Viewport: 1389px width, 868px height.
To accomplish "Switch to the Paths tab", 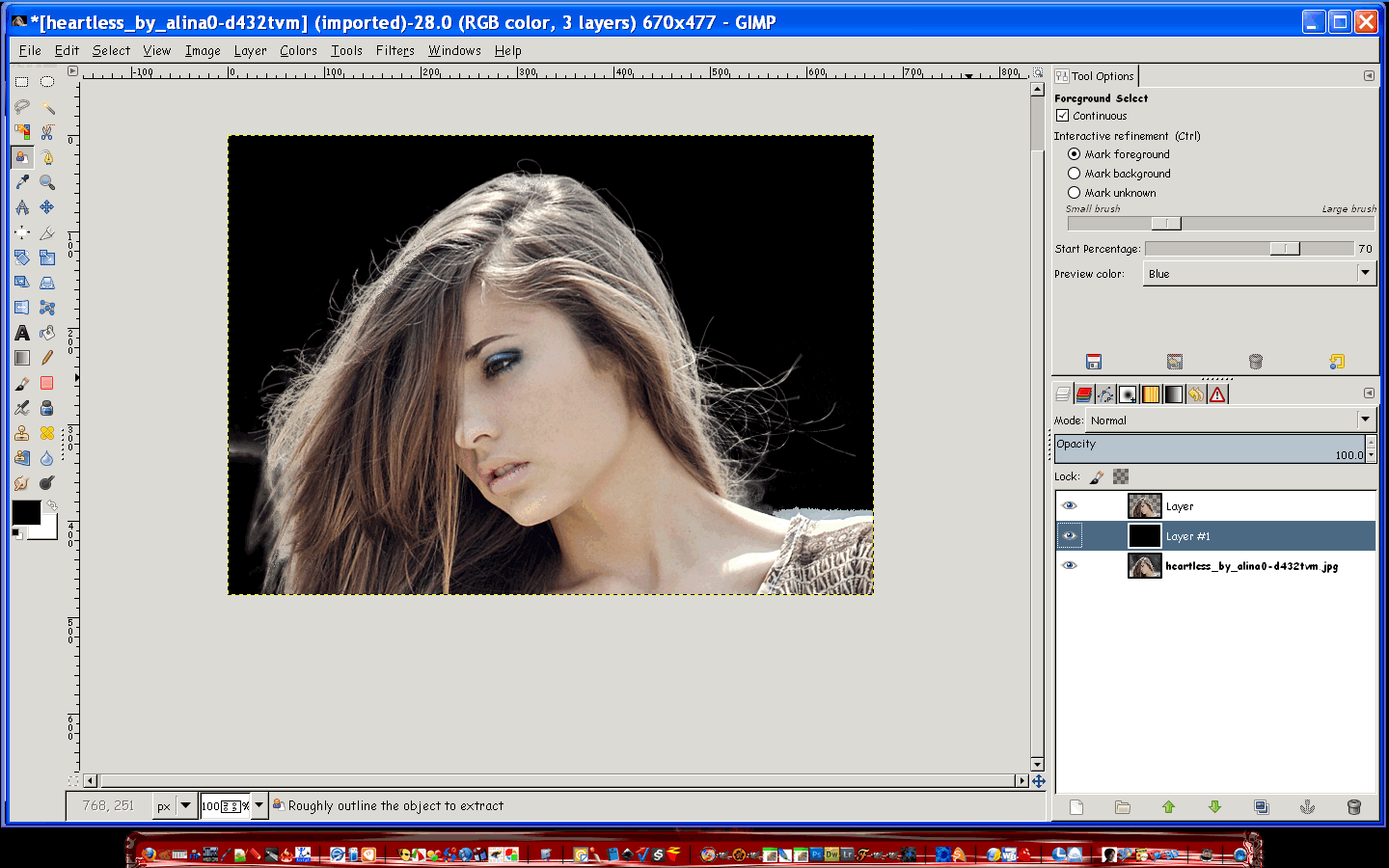I will [x=1106, y=393].
